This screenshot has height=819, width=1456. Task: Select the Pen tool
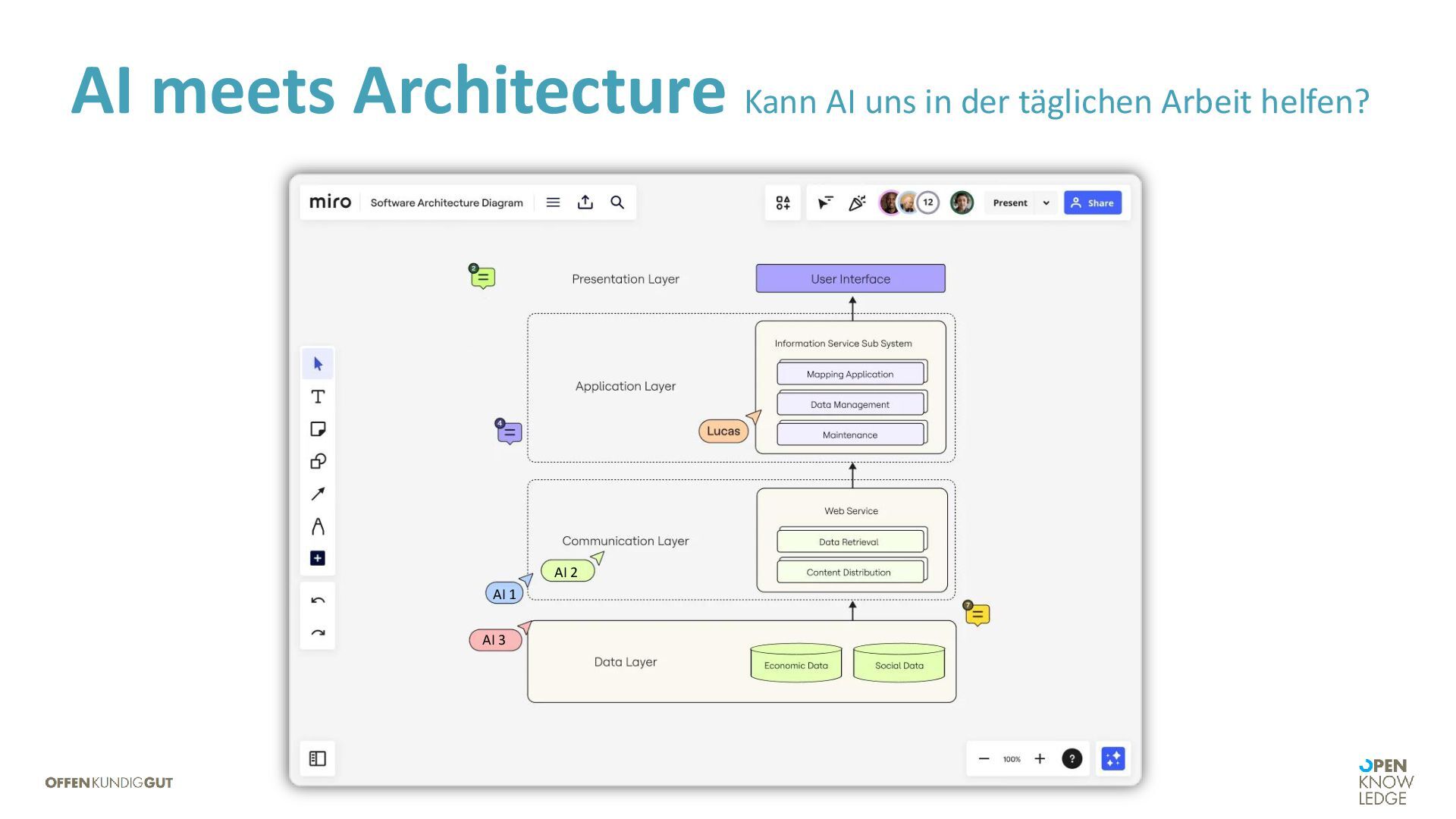(318, 526)
